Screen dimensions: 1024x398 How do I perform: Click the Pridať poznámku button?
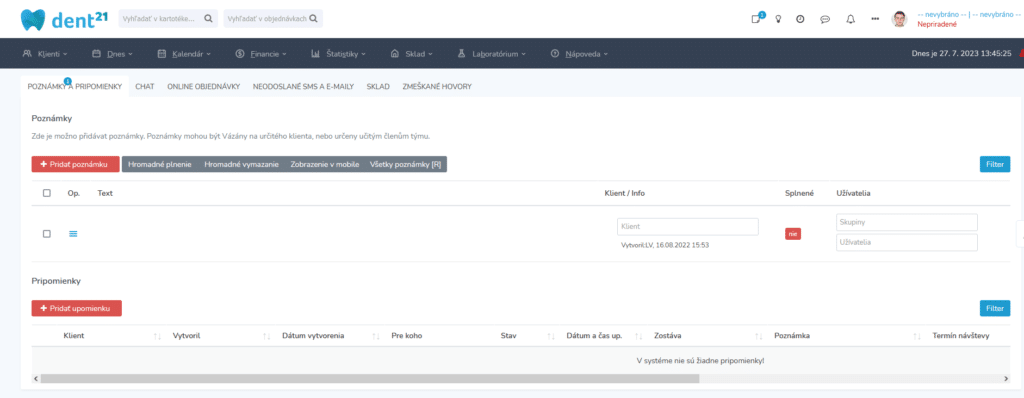point(75,164)
